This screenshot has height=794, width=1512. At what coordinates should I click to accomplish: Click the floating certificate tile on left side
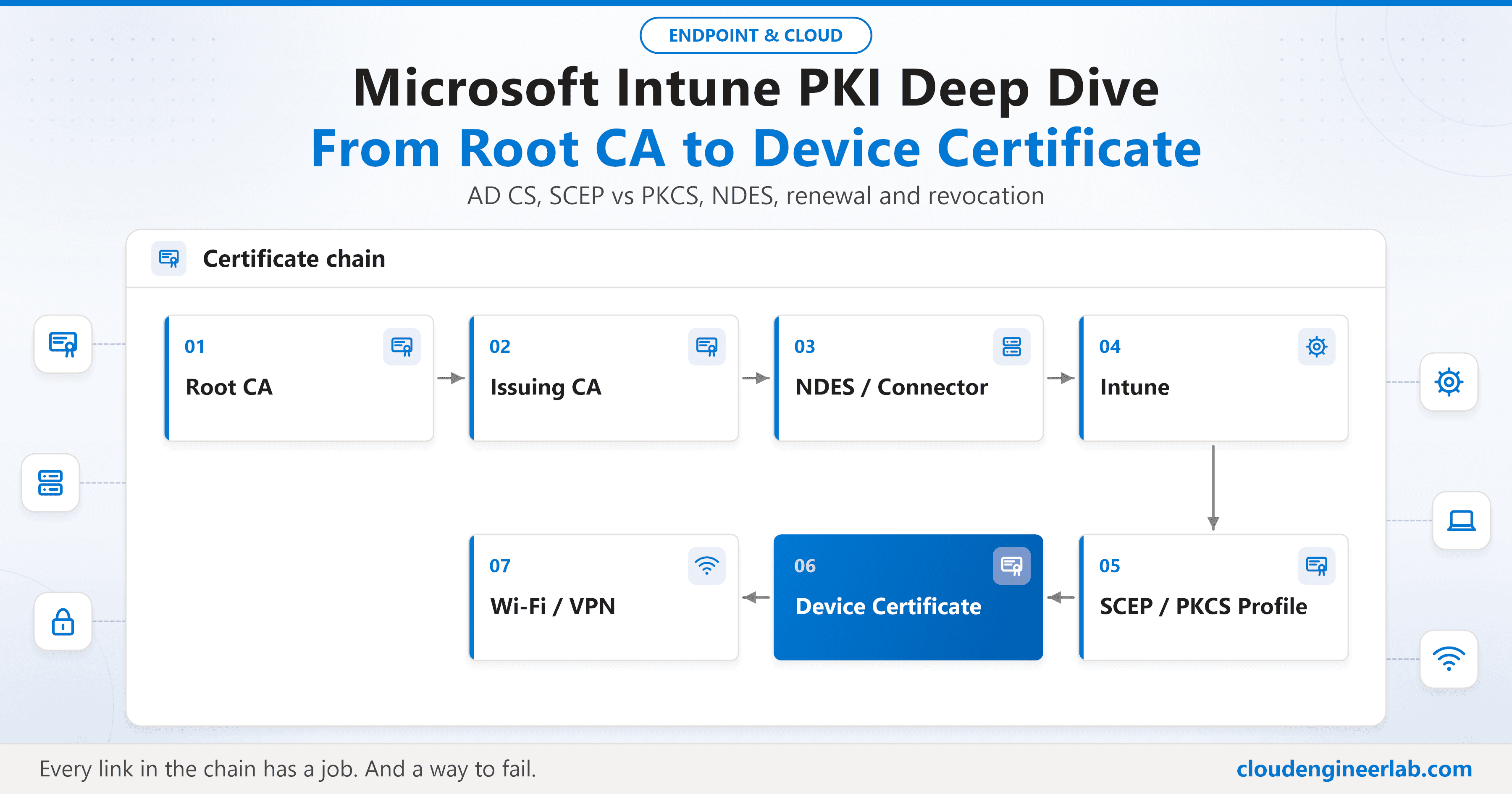pos(63,344)
